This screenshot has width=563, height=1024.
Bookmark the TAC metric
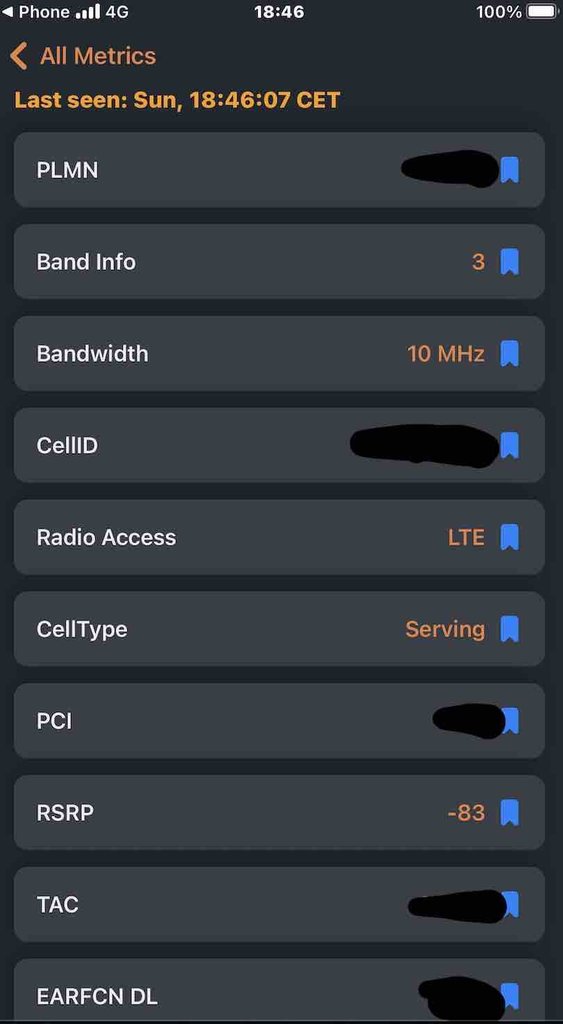point(511,905)
